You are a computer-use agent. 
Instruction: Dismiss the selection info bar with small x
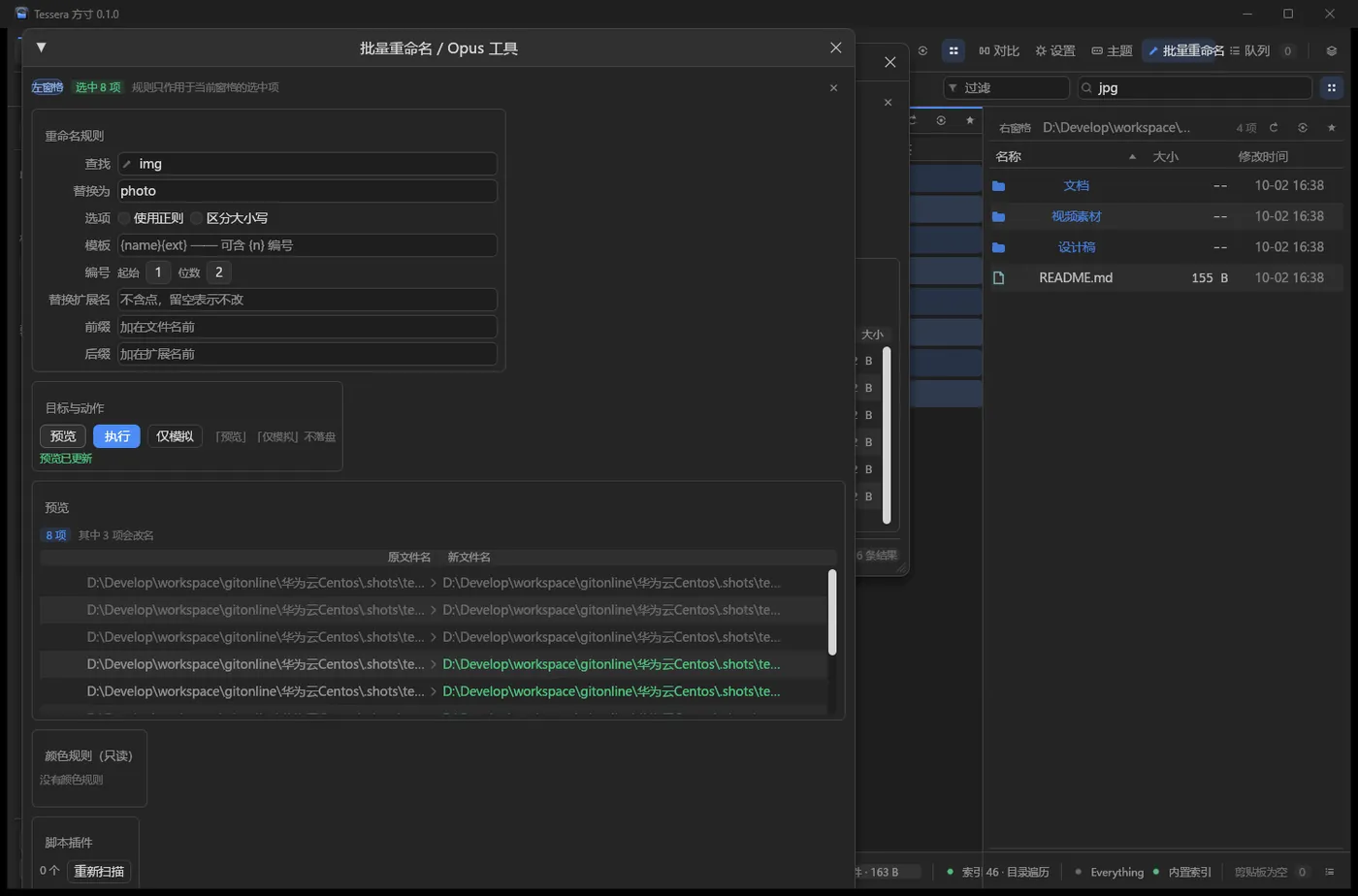[x=833, y=87]
